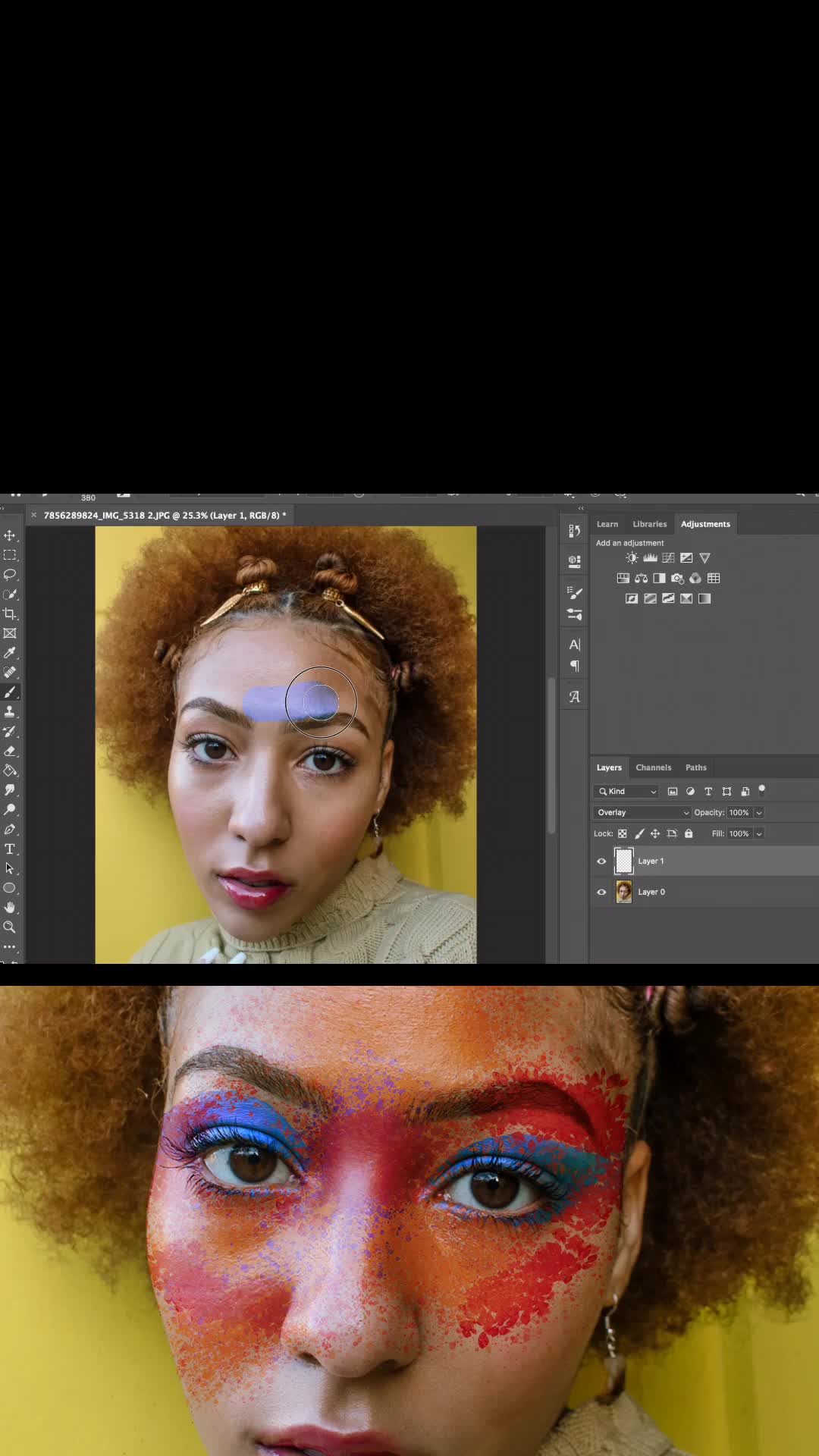Hide Layer 1 with eye icon
Image resolution: width=819 pixels, height=1456 pixels.
tap(601, 861)
